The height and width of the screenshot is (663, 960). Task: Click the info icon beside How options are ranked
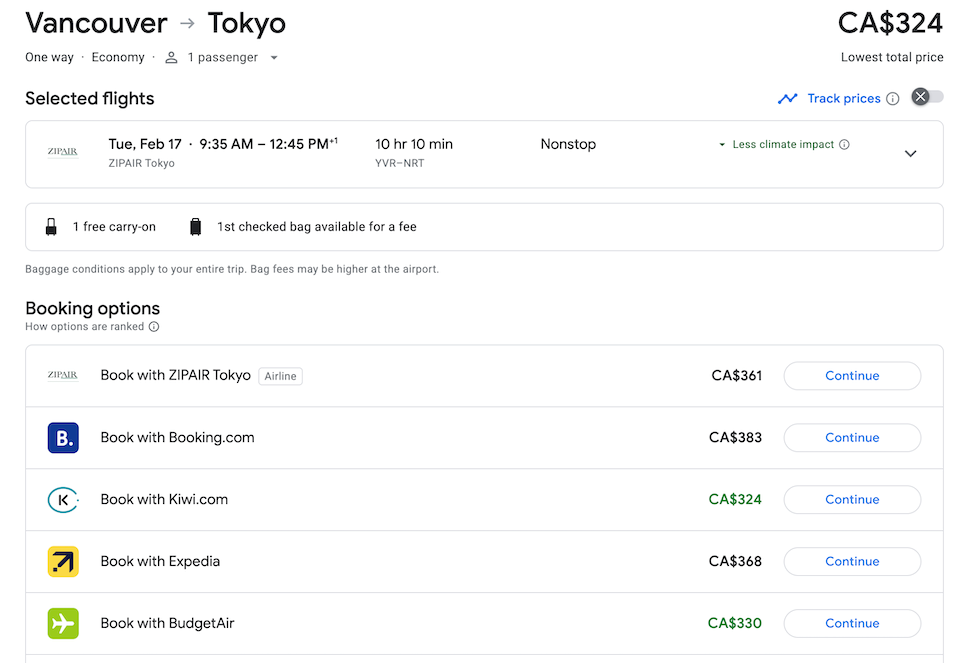[x=154, y=327]
